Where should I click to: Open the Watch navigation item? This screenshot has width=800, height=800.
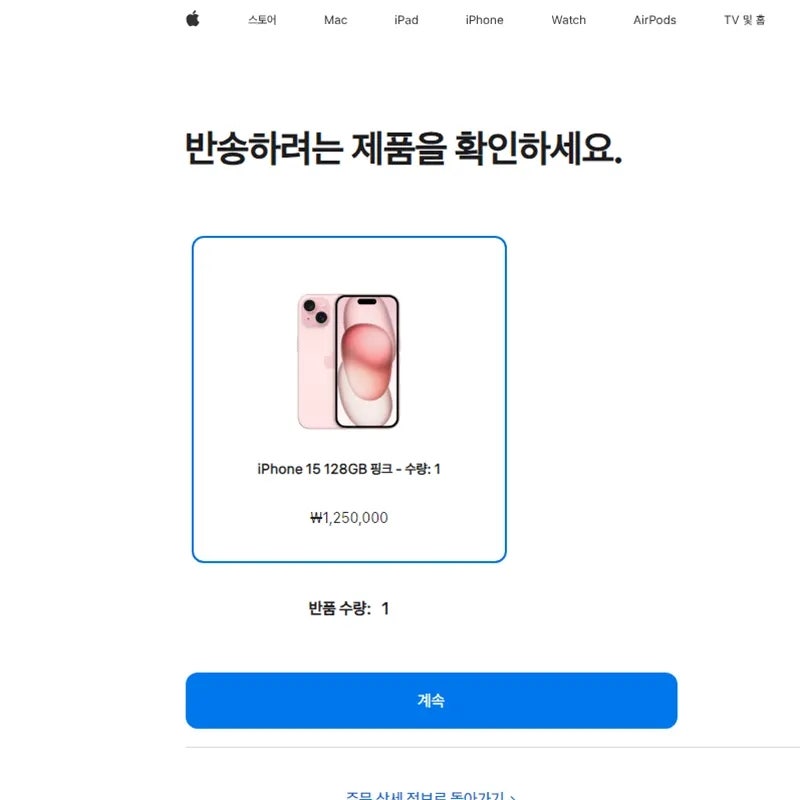pos(568,20)
